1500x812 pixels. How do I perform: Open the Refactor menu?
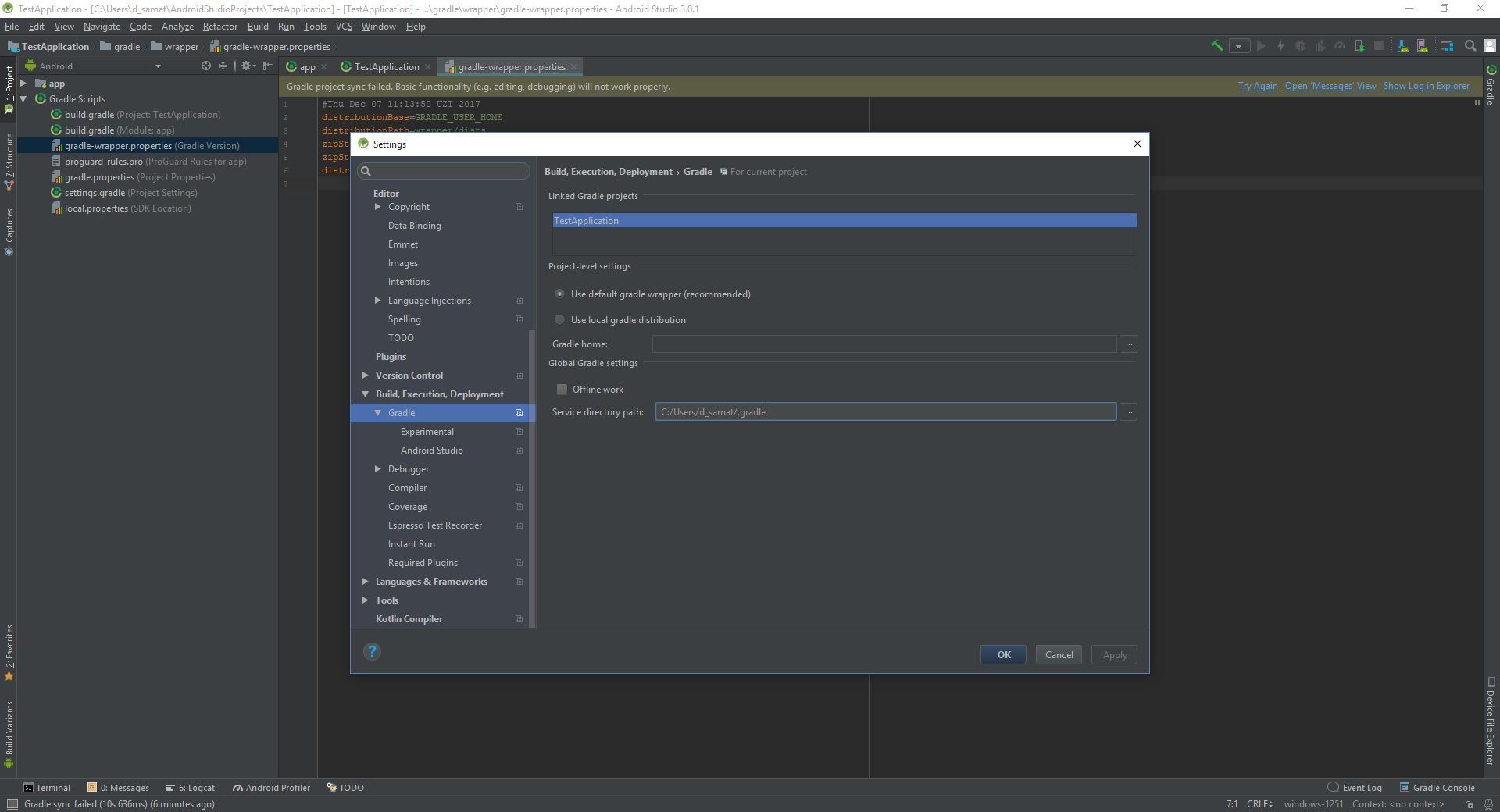coord(220,27)
